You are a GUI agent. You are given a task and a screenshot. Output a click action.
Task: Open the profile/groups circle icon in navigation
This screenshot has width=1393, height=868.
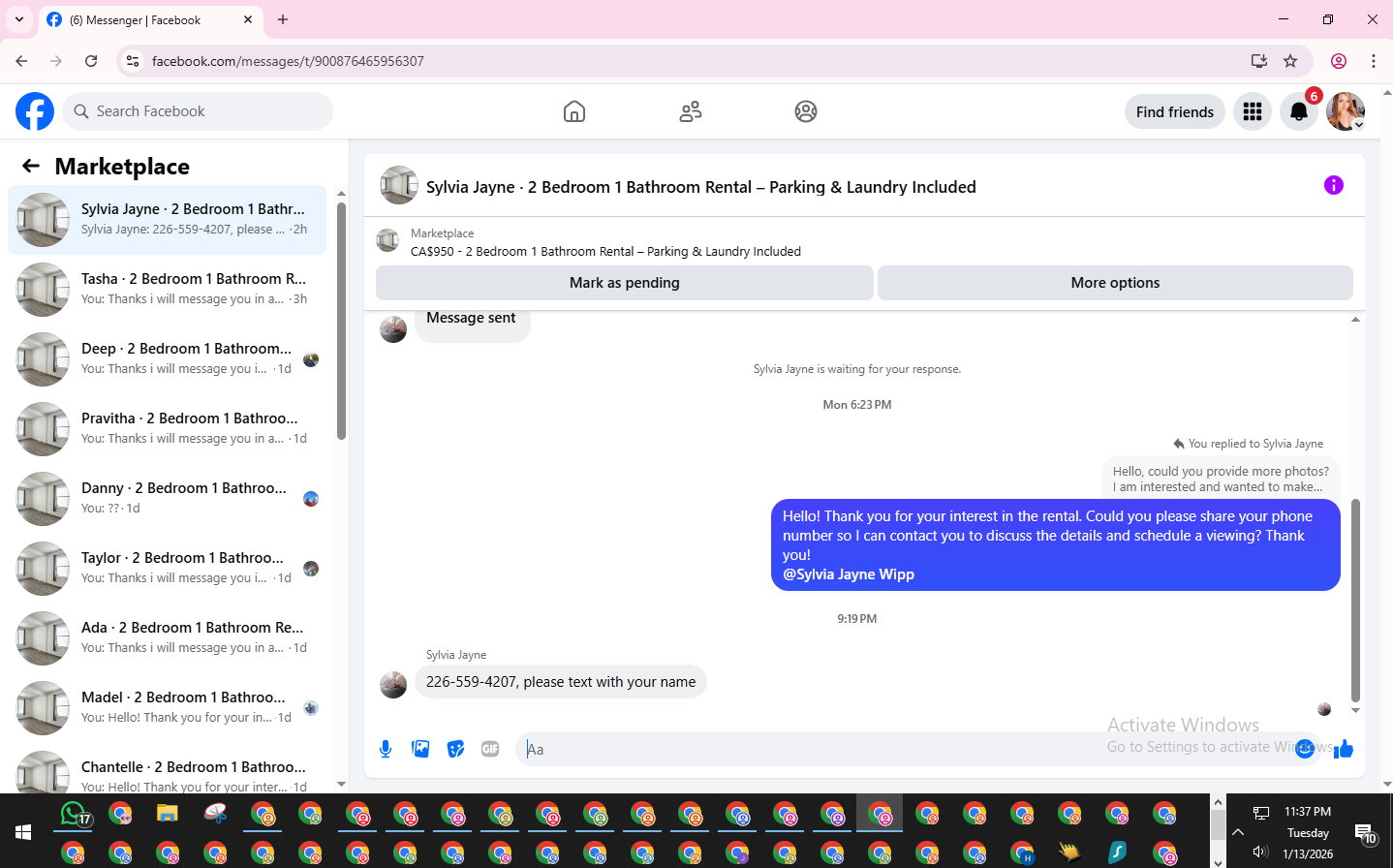806,111
